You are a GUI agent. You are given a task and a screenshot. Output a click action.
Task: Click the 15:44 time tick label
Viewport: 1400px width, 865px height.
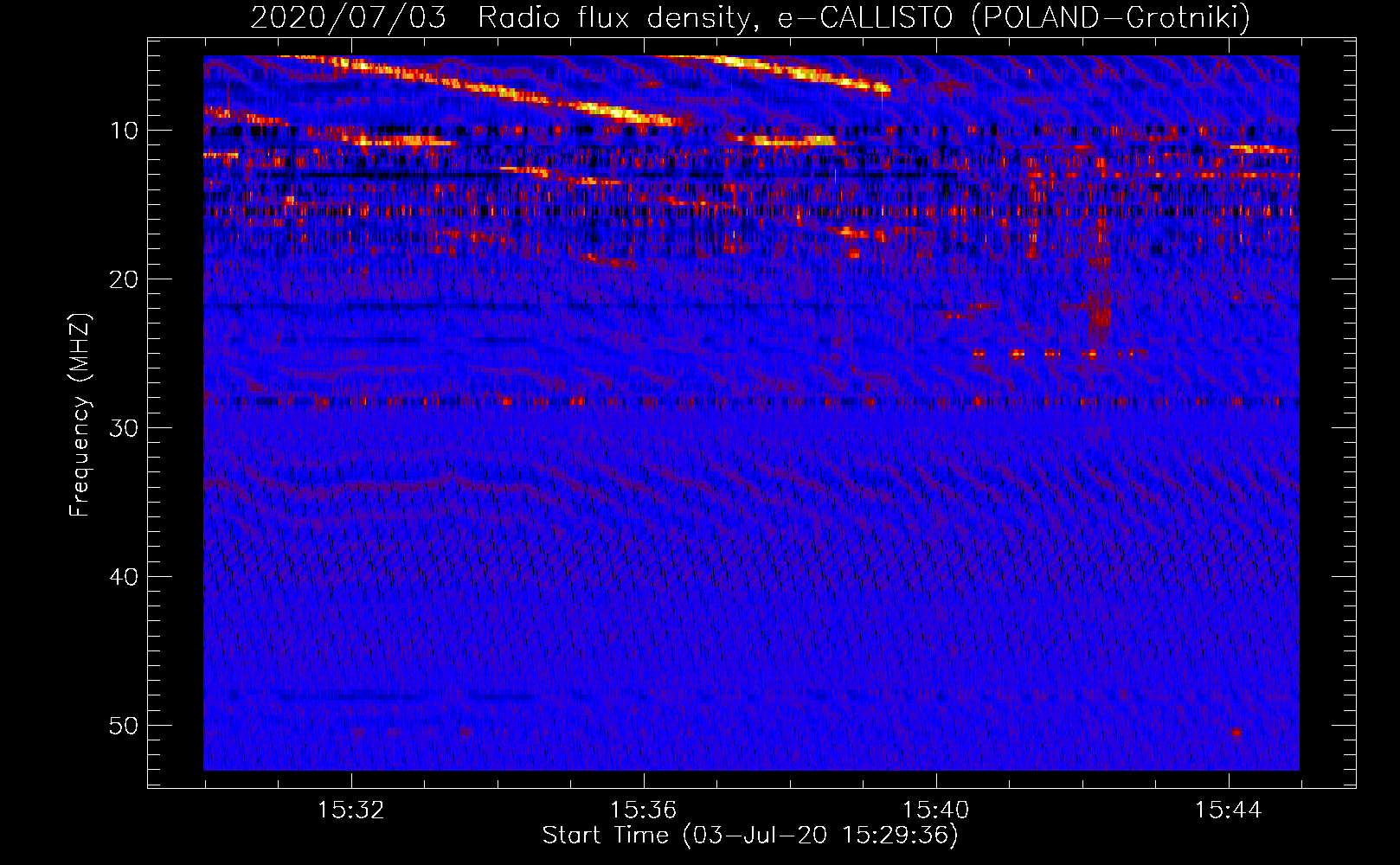coord(1228,811)
